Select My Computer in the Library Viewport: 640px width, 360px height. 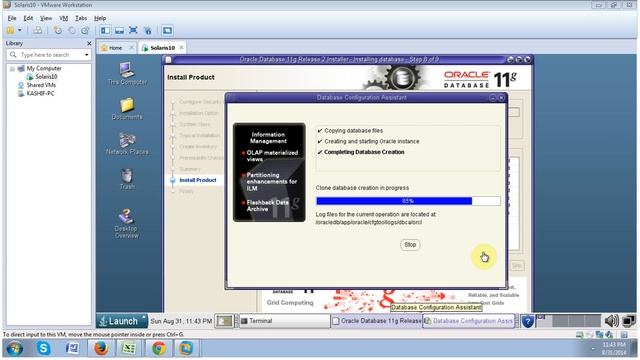pyautogui.click(x=44, y=68)
